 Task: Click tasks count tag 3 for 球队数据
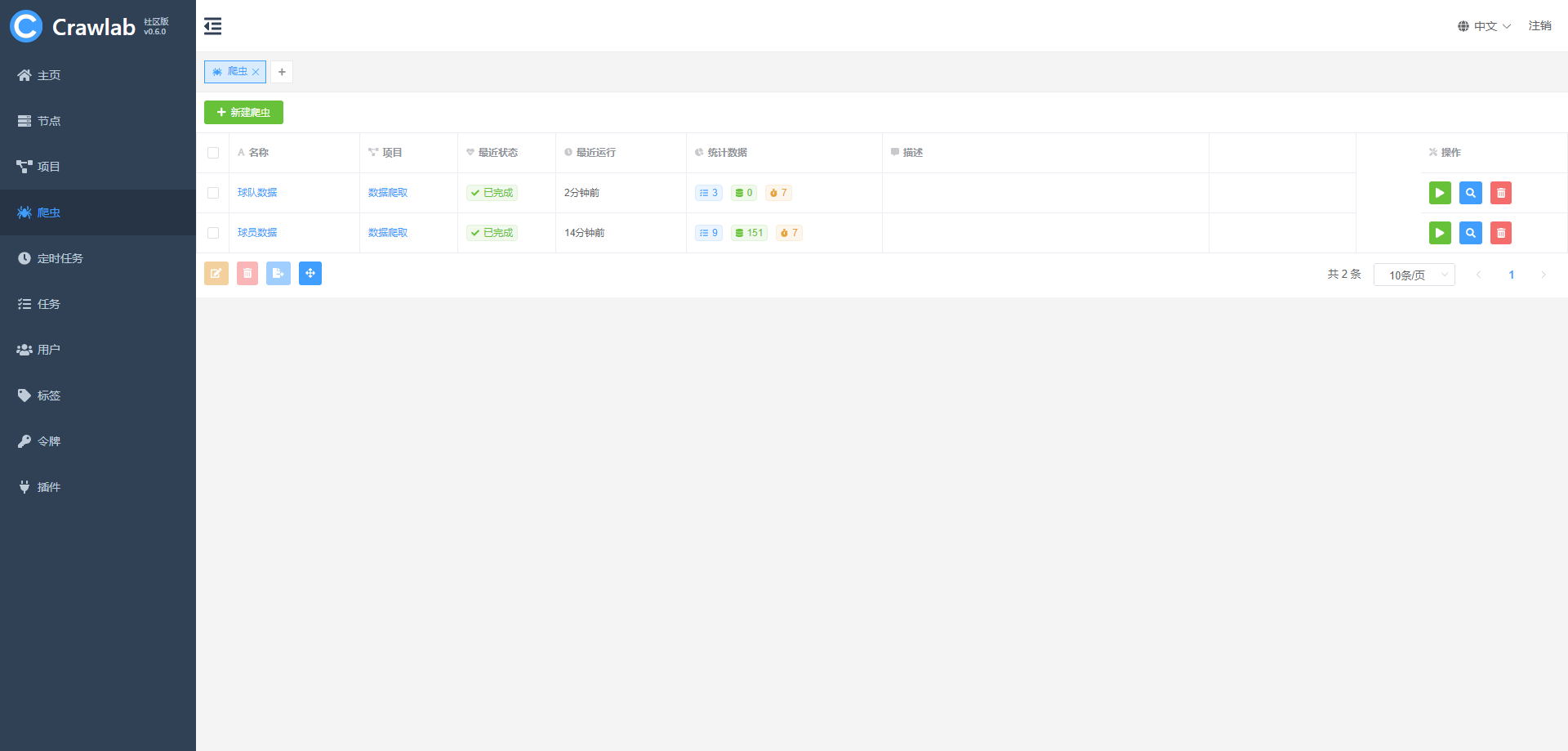click(x=709, y=193)
